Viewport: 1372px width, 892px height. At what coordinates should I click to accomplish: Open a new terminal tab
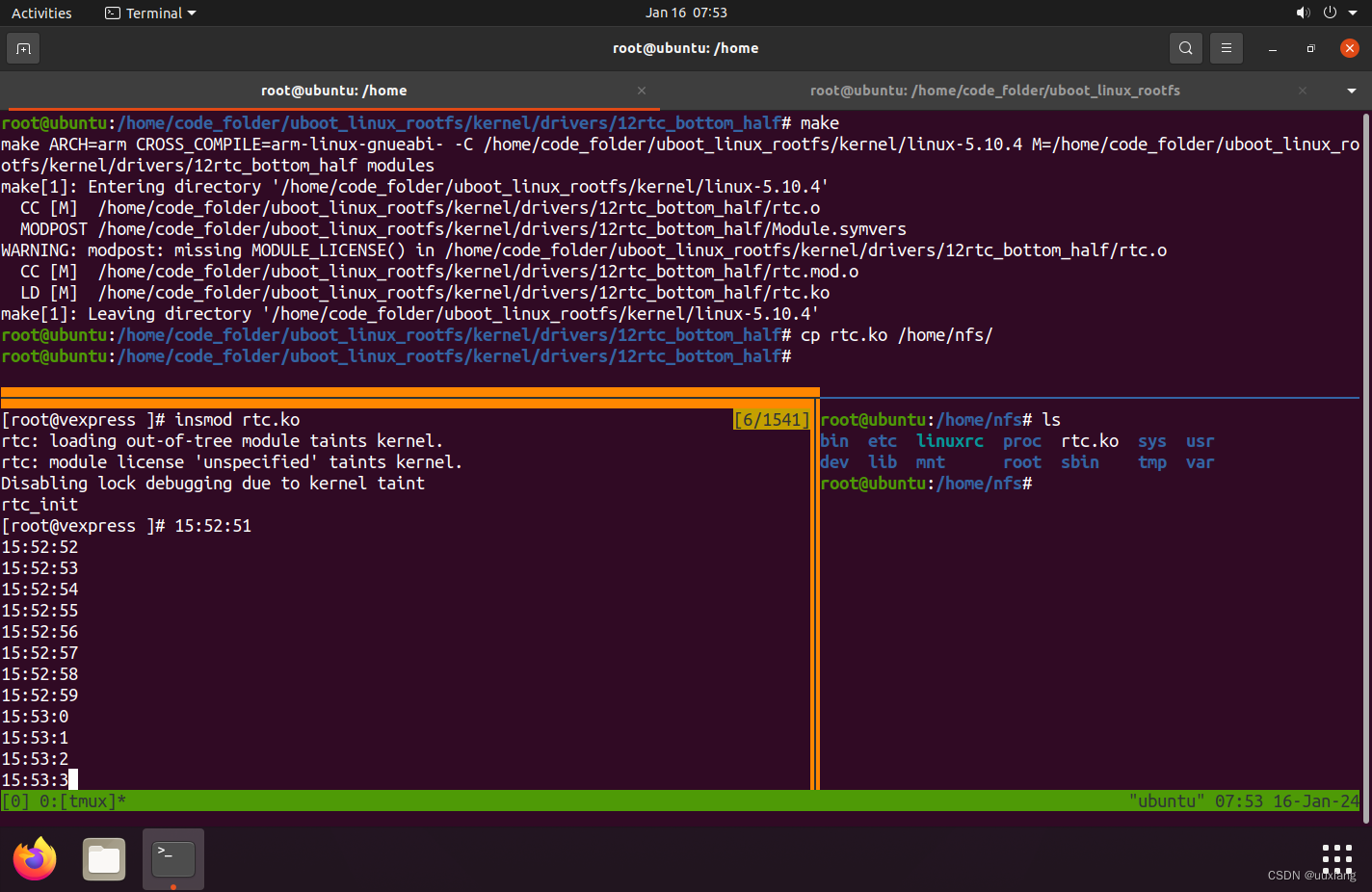pos(23,48)
